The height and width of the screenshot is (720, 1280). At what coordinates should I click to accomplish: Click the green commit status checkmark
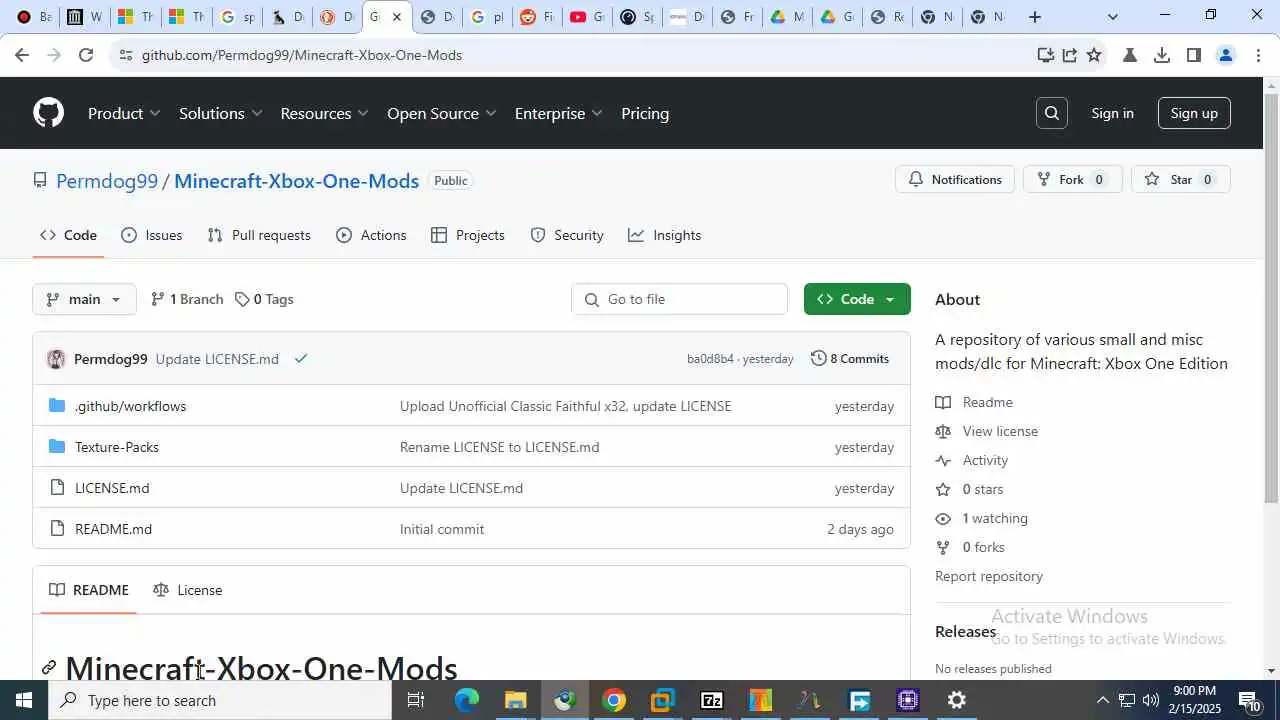[x=300, y=359]
